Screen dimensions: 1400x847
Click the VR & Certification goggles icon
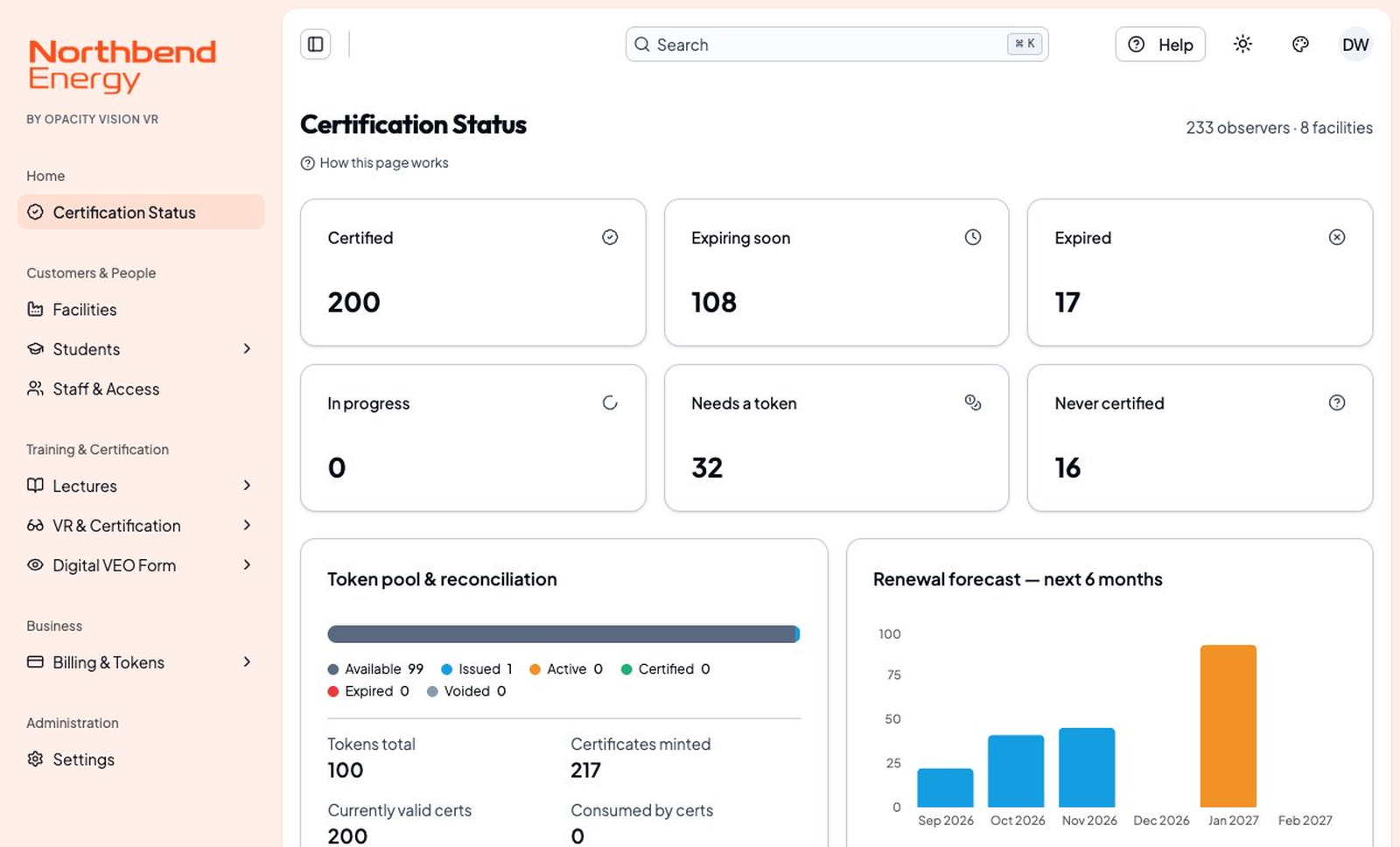pos(35,525)
